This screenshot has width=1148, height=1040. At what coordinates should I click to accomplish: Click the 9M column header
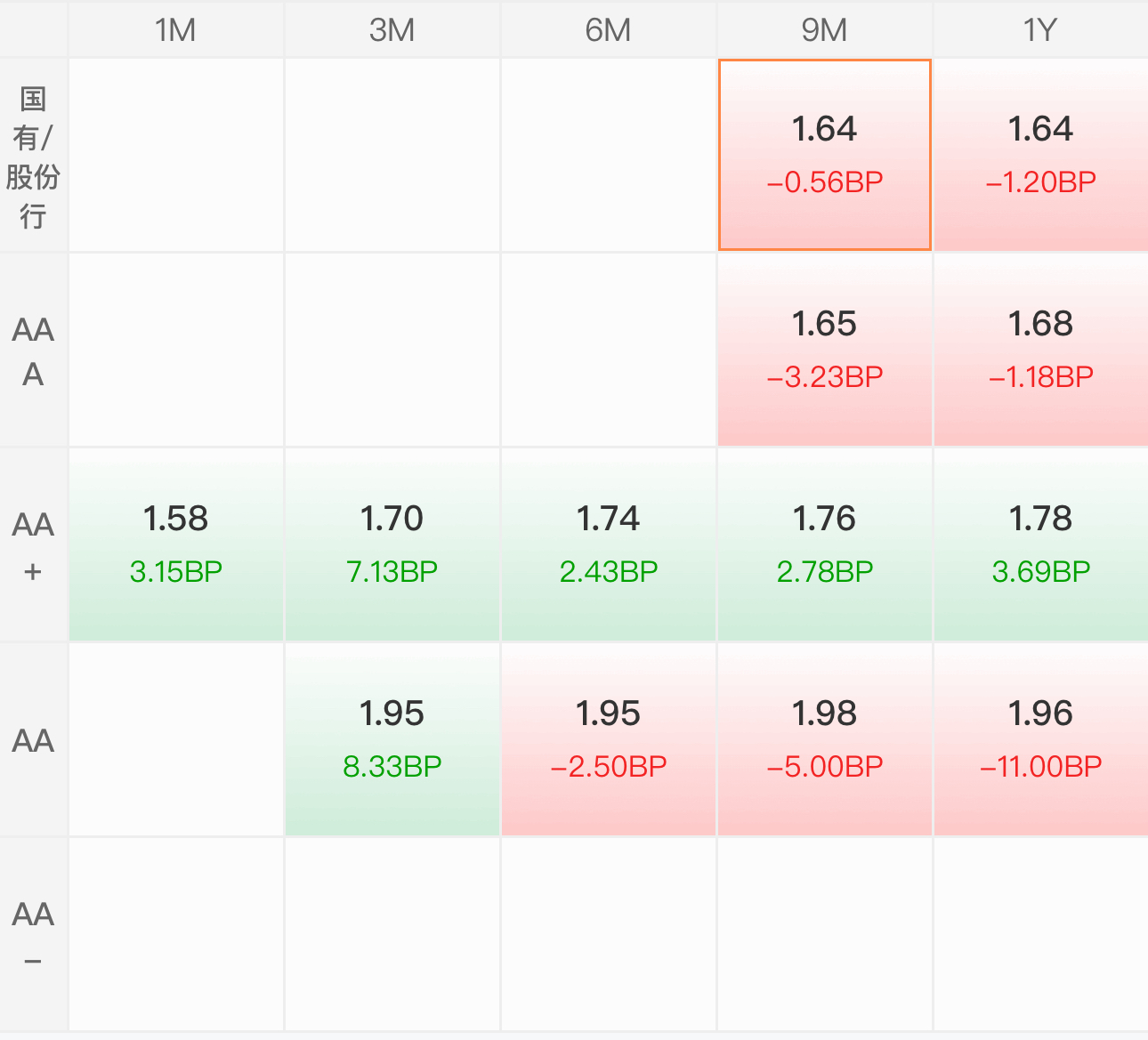pos(824,29)
